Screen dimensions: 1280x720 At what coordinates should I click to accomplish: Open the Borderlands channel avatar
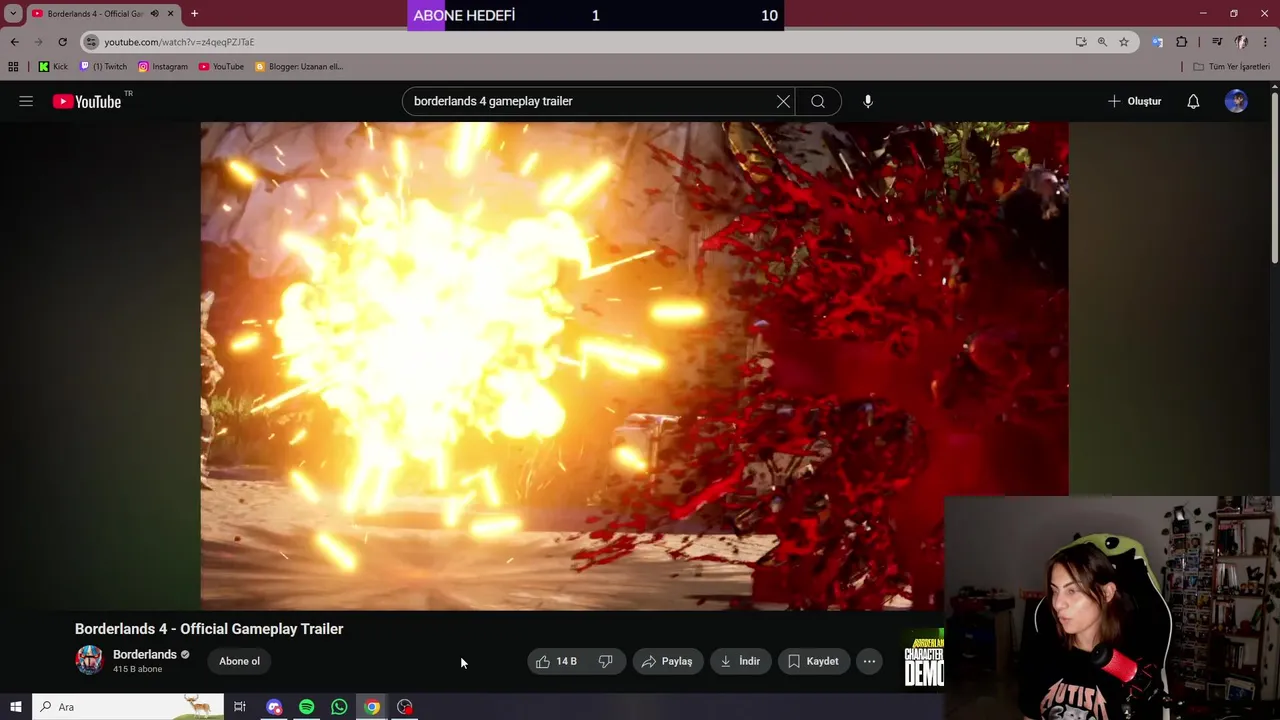click(89, 660)
